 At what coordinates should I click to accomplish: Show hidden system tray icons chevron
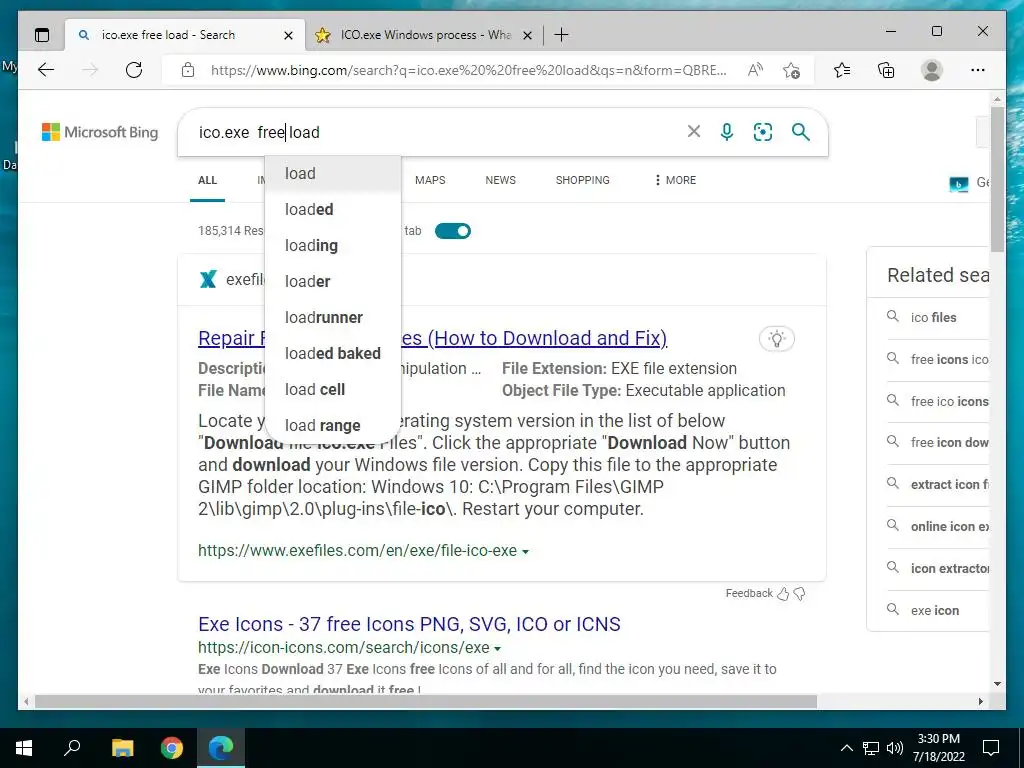(x=846, y=748)
